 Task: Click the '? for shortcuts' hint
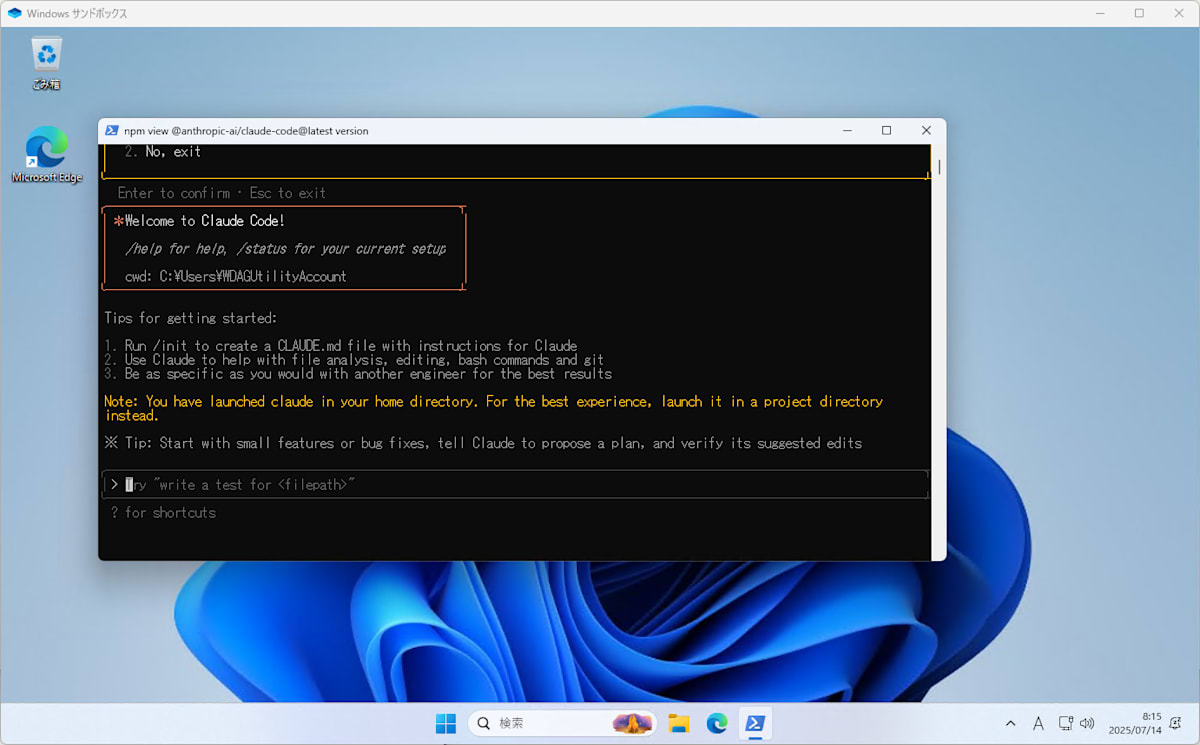[x=163, y=512]
